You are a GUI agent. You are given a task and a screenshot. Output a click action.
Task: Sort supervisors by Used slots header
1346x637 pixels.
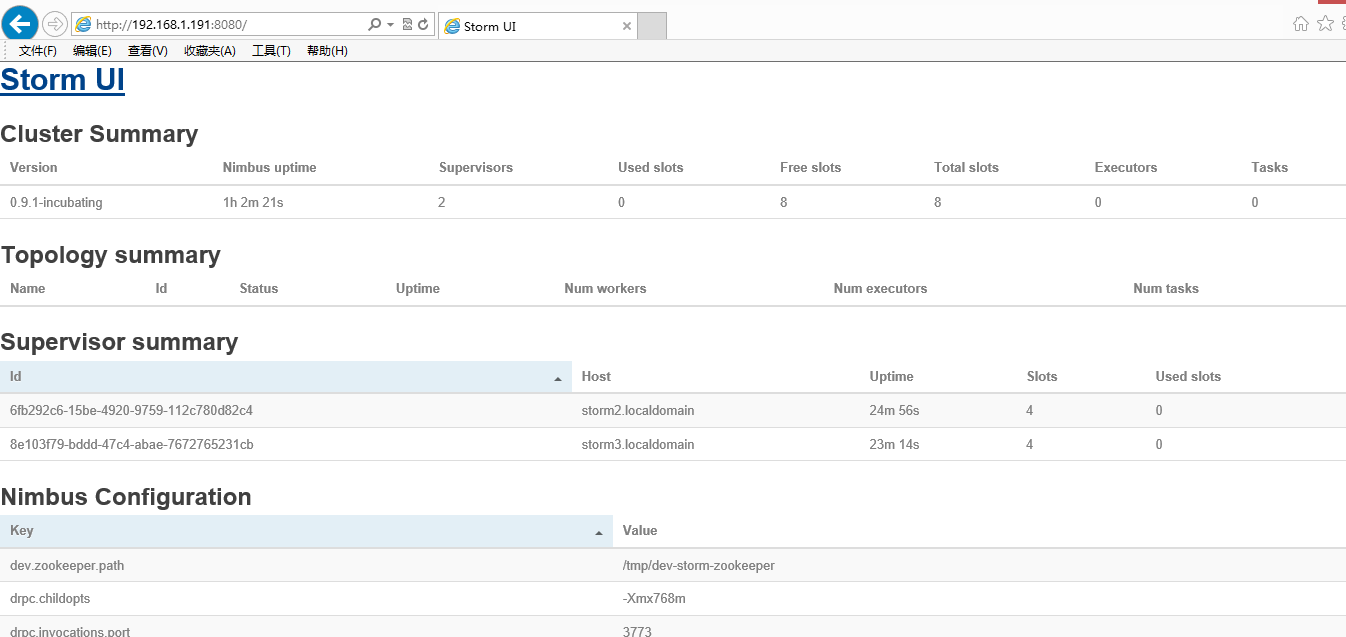point(1188,377)
